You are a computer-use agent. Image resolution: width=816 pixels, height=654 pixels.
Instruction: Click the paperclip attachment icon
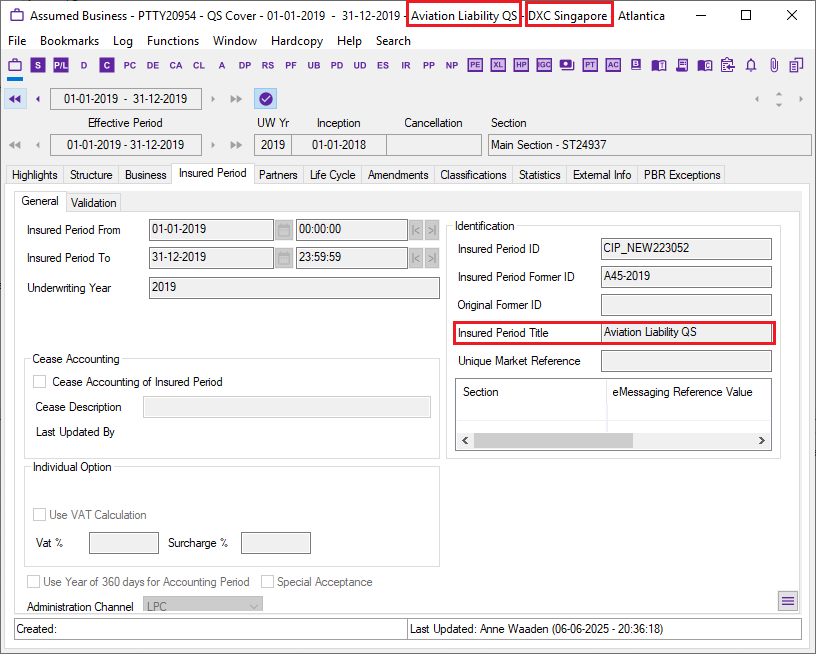[x=773, y=65]
